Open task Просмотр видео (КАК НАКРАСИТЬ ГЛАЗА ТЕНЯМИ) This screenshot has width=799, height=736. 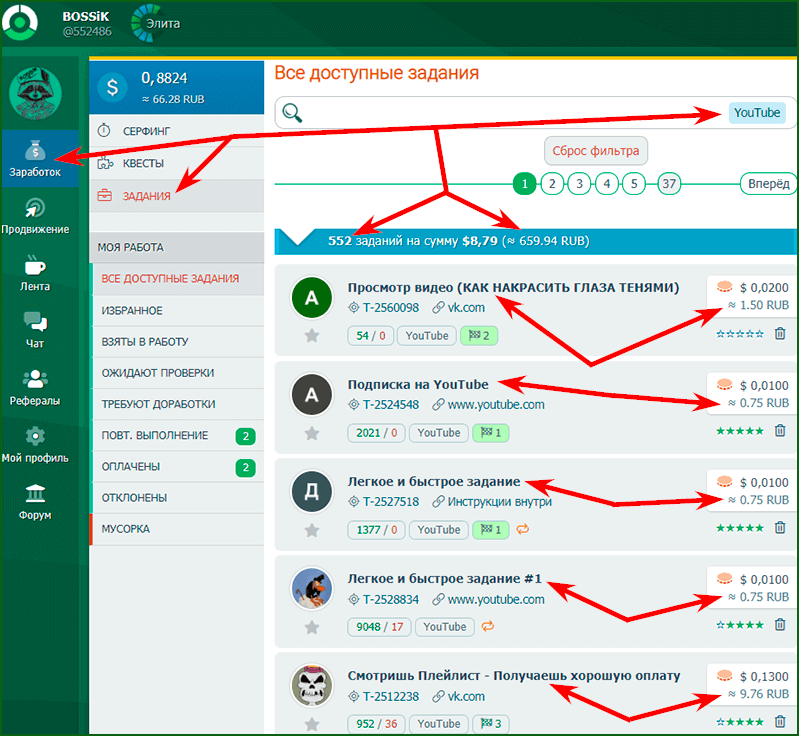[x=513, y=287]
